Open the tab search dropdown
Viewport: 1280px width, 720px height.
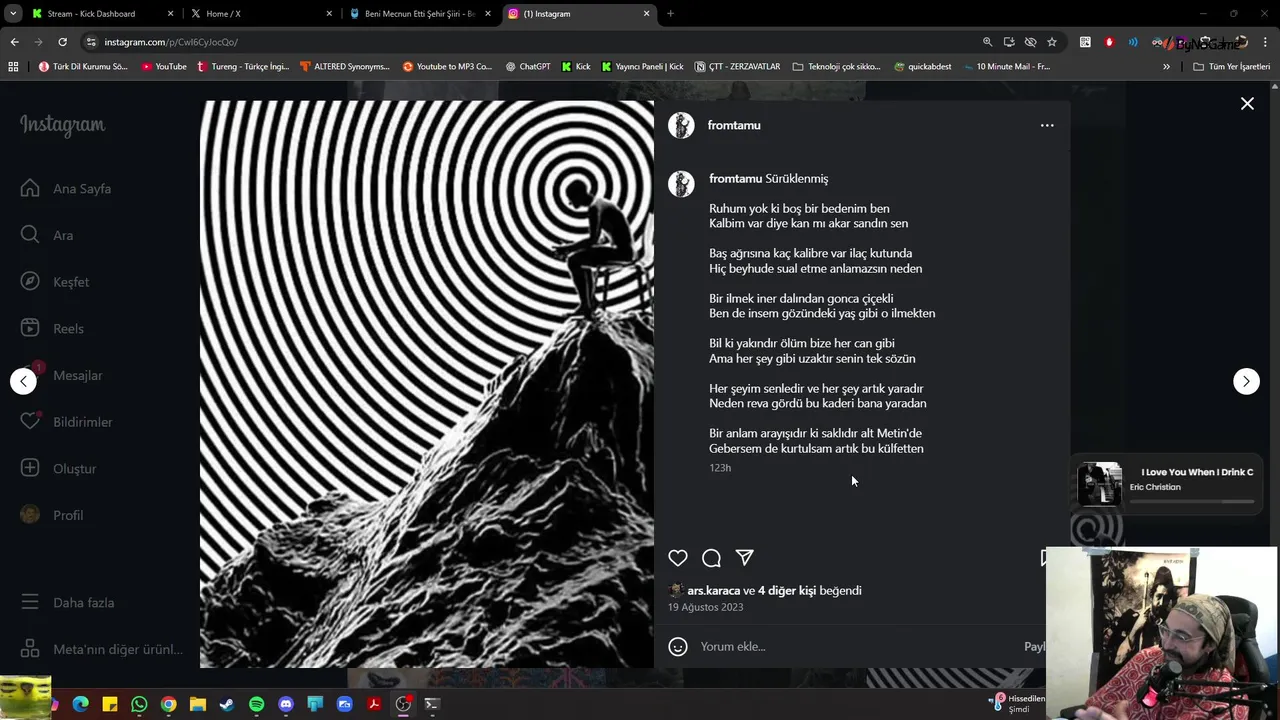13,14
